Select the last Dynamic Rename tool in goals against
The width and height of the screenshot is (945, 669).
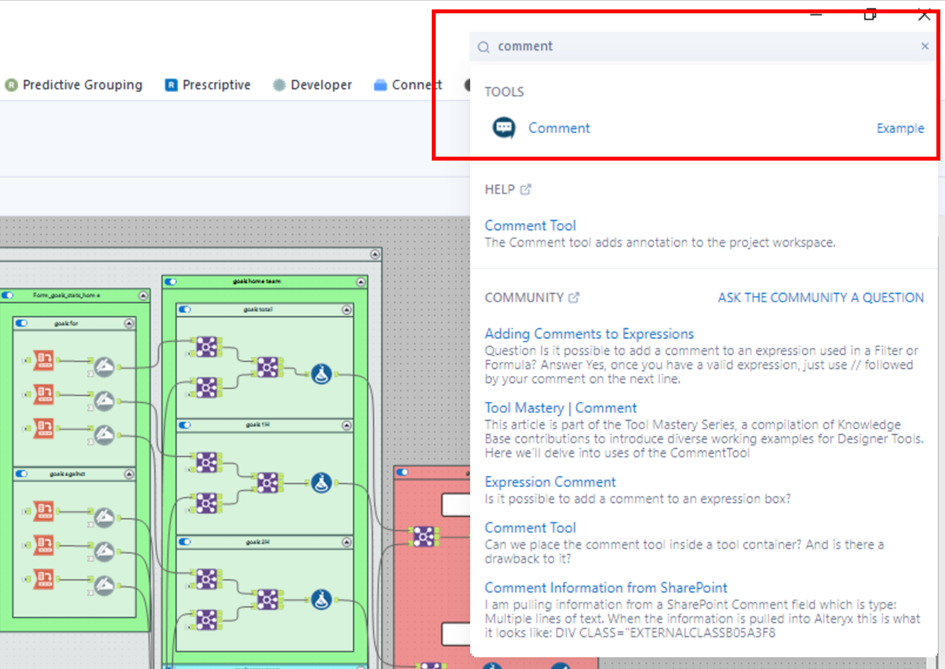coord(104,585)
